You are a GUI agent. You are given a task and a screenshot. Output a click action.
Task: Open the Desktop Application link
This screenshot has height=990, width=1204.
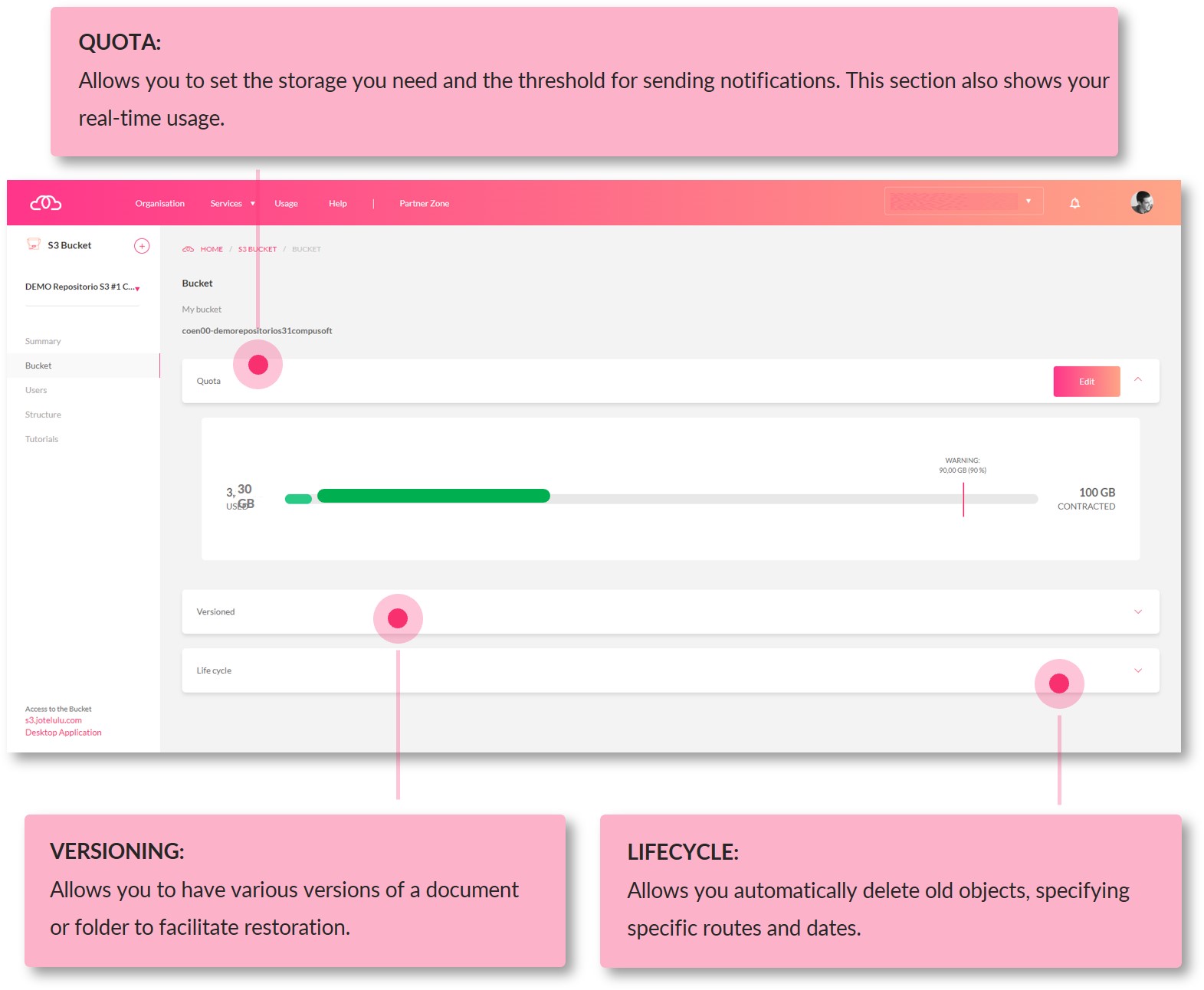tap(64, 733)
